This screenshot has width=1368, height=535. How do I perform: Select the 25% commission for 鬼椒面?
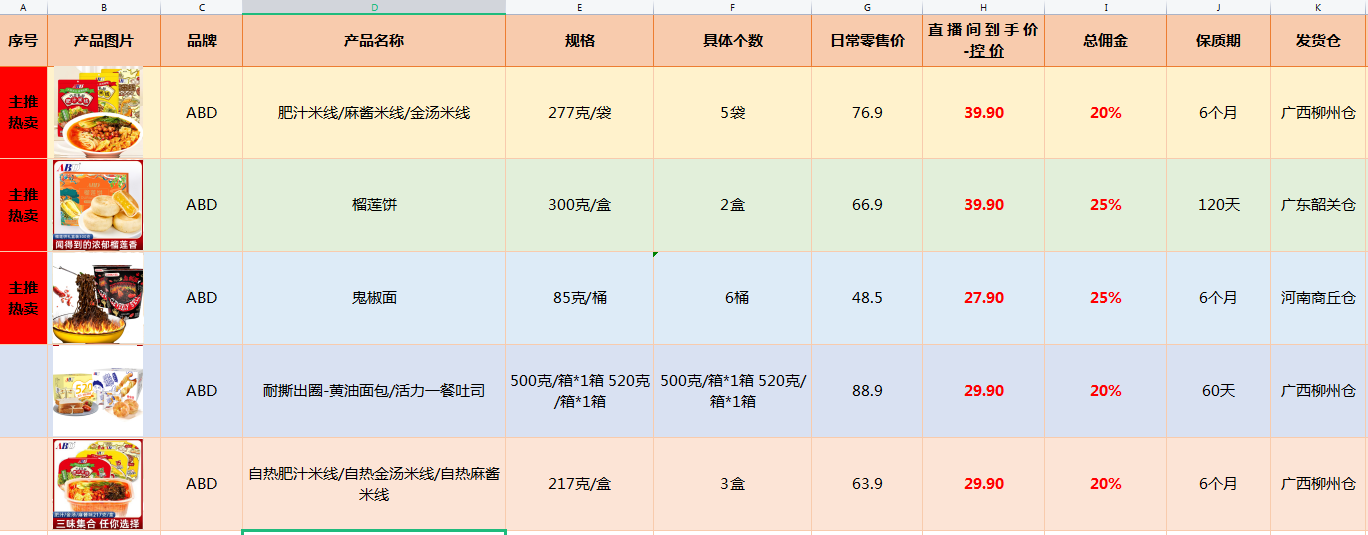(x=1106, y=298)
